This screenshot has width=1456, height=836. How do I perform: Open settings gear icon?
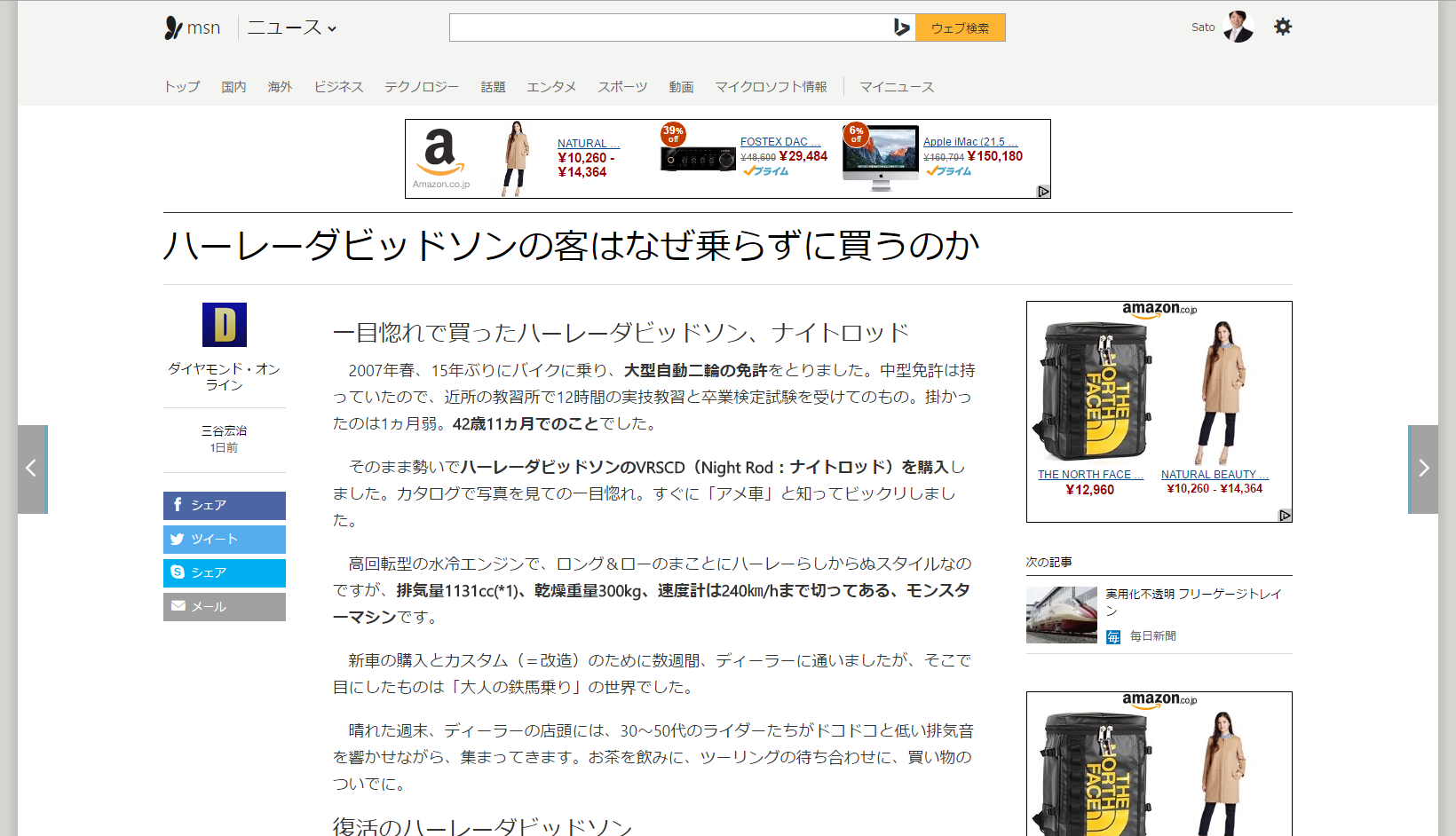1283,27
